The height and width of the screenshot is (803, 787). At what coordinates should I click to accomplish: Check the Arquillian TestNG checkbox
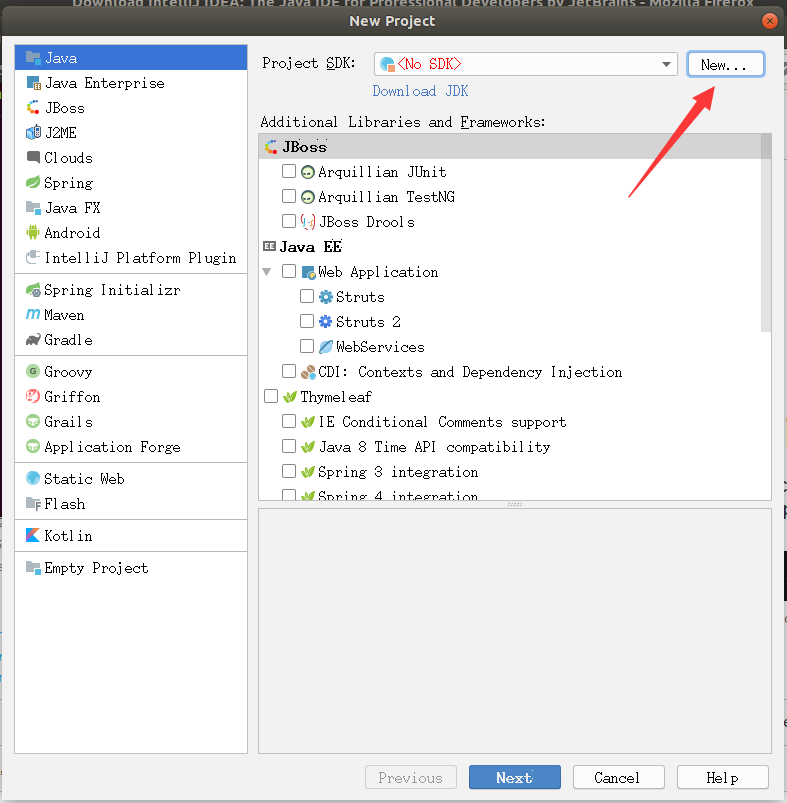[289, 196]
